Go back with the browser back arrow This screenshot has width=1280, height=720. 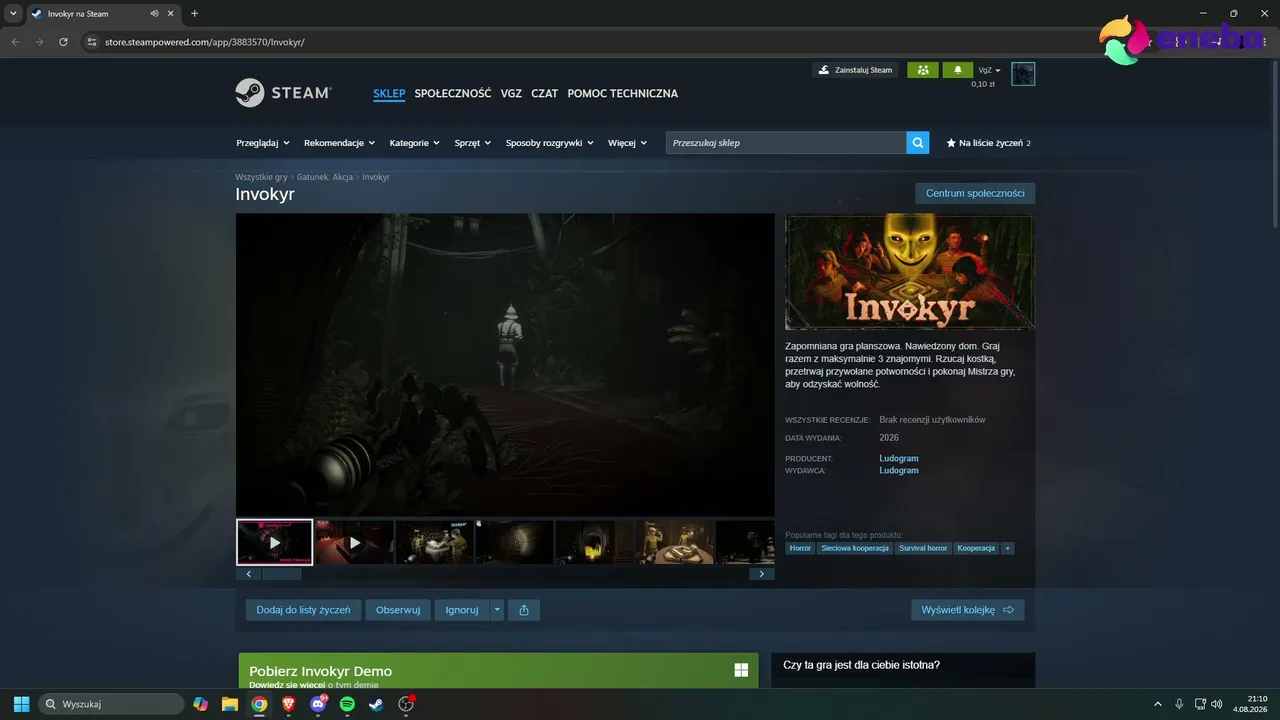15,42
